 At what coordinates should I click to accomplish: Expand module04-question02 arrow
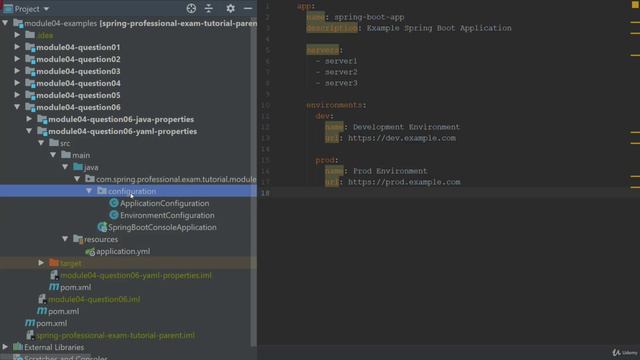click(x=17, y=59)
